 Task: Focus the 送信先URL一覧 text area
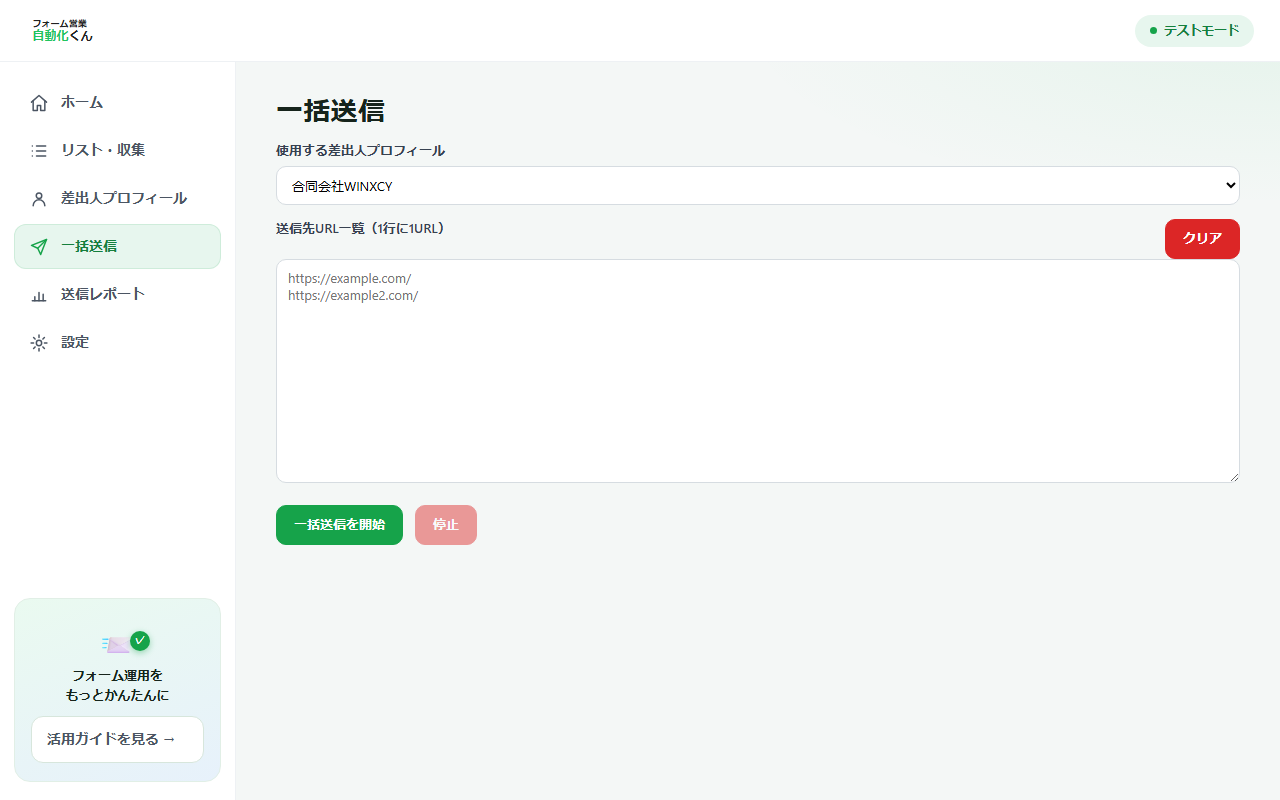pyautogui.click(x=758, y=371)
